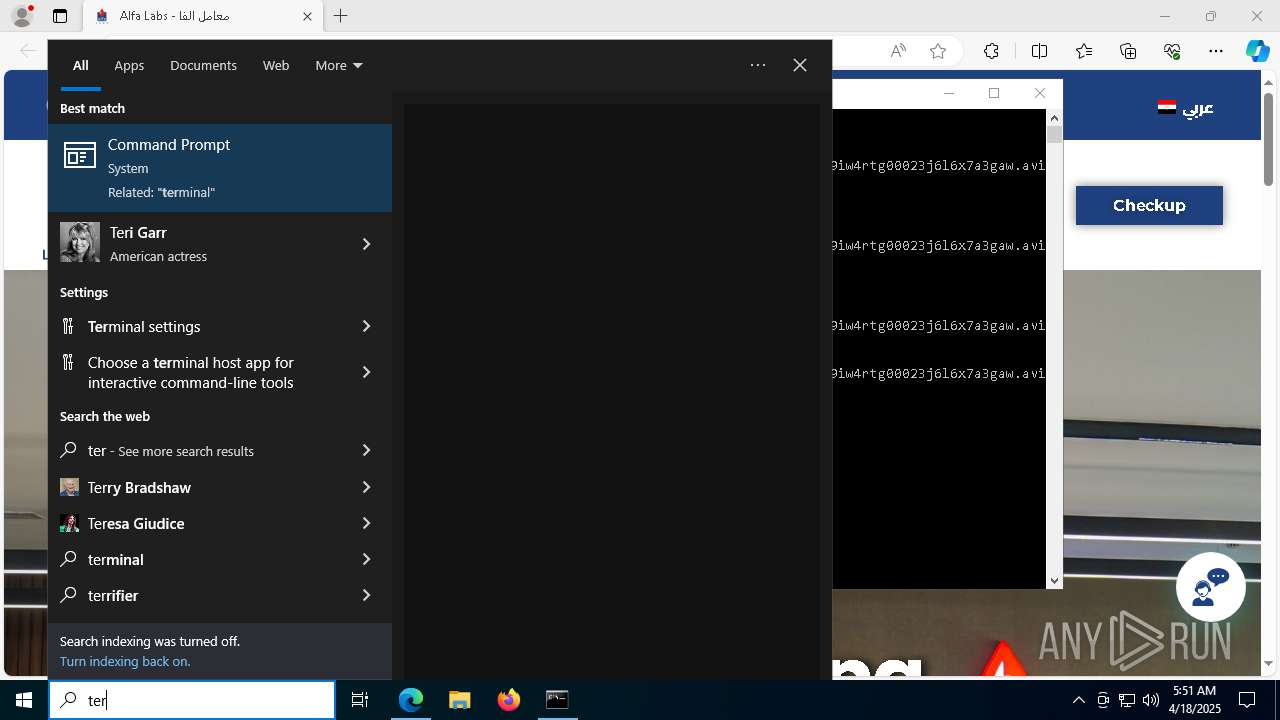Expand Terry Bradshaw result chevron
The height and width of the screenshot is (720, 1280).
click(x=366, y=487)
